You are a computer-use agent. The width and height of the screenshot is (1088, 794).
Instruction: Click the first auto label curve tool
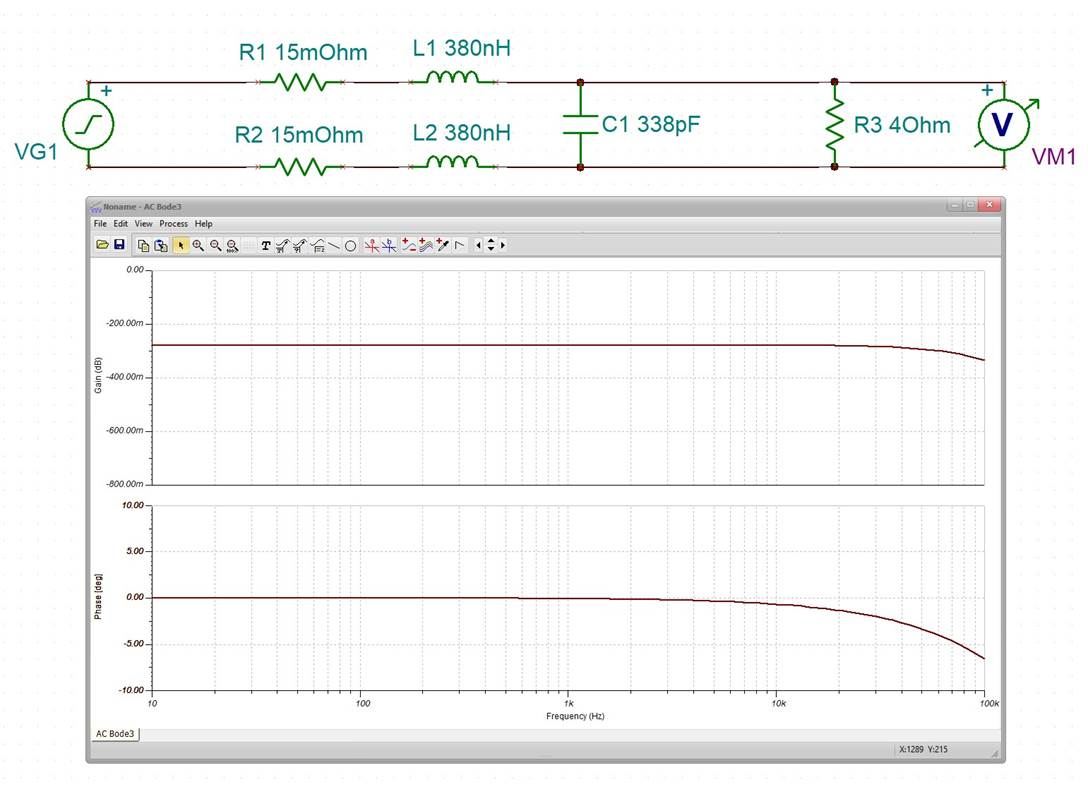(x=282, y=245)
